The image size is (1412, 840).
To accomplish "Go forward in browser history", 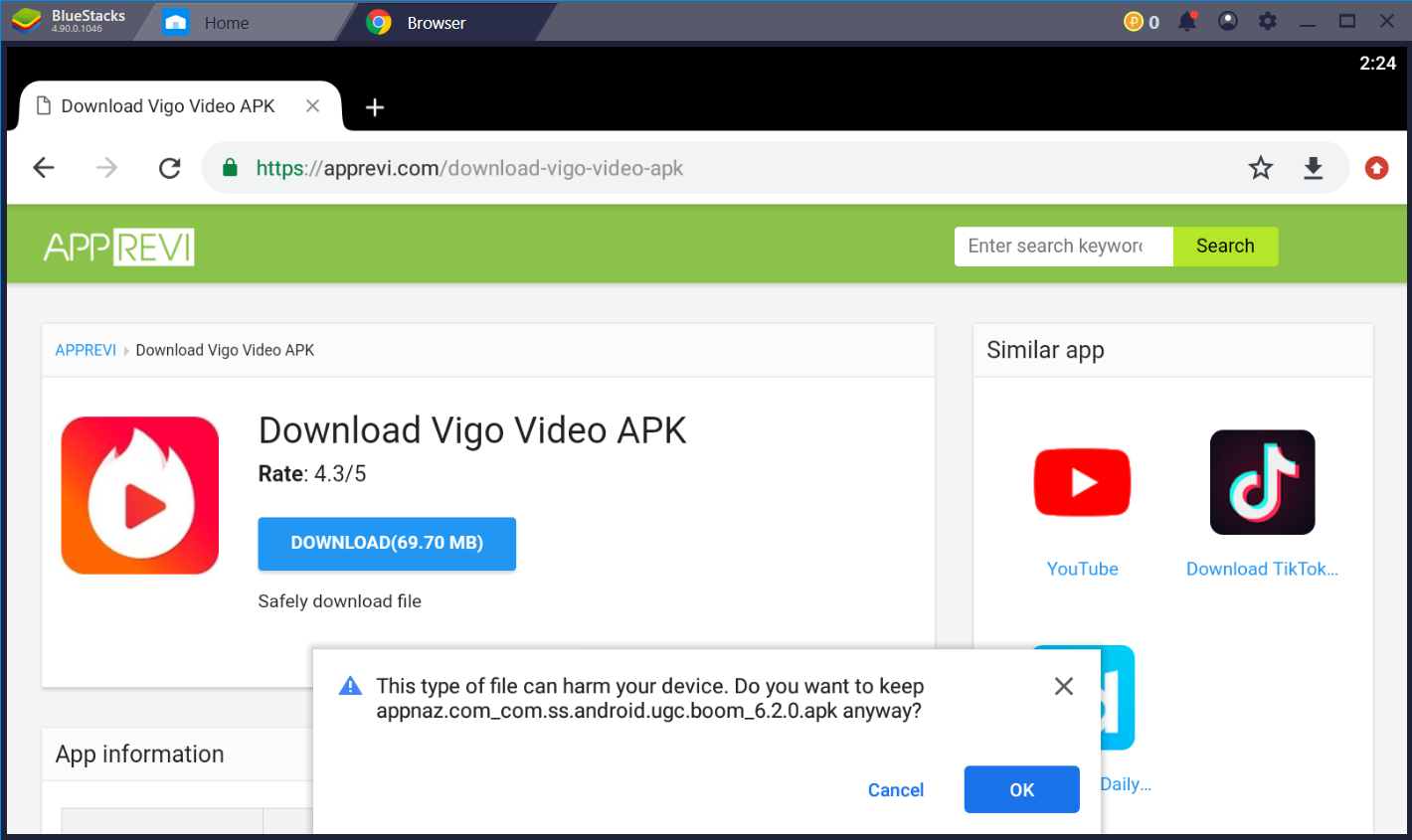I will click(106, 168).
